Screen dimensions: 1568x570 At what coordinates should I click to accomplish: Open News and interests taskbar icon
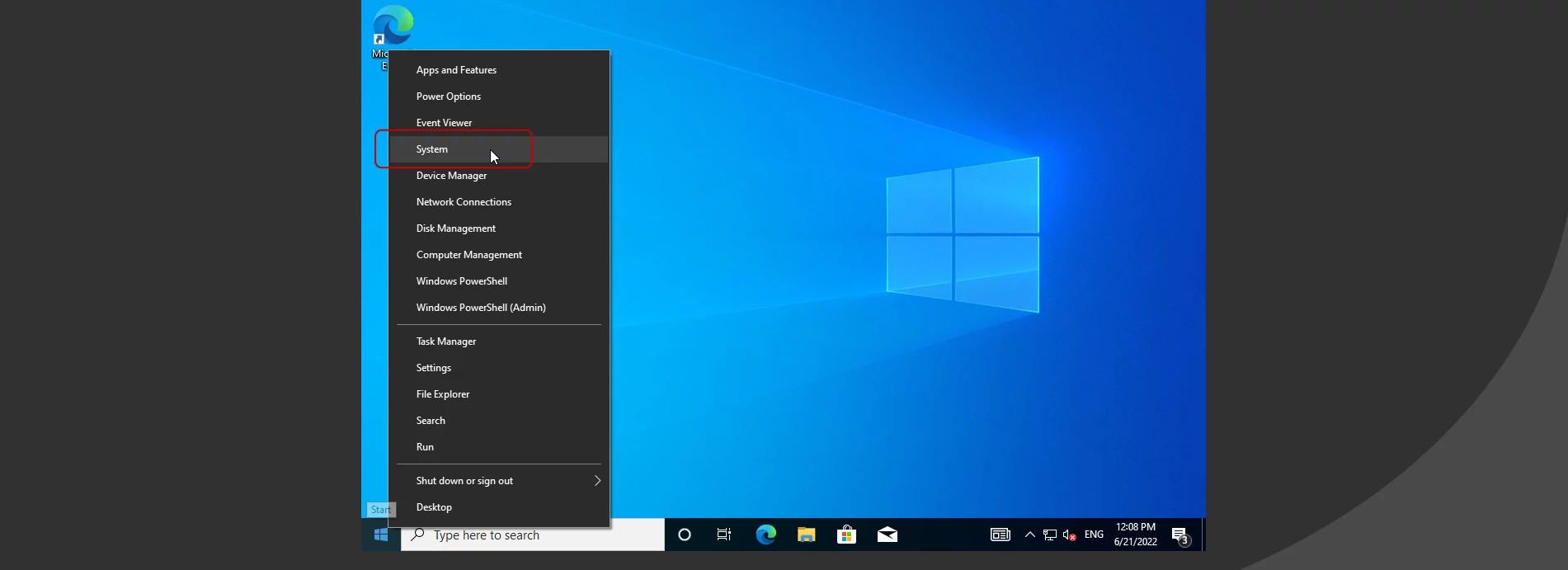coord(1001,535)
